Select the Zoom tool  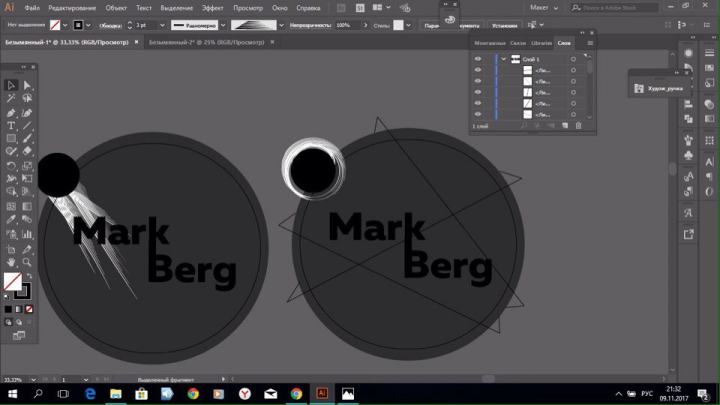coord(27,262)
